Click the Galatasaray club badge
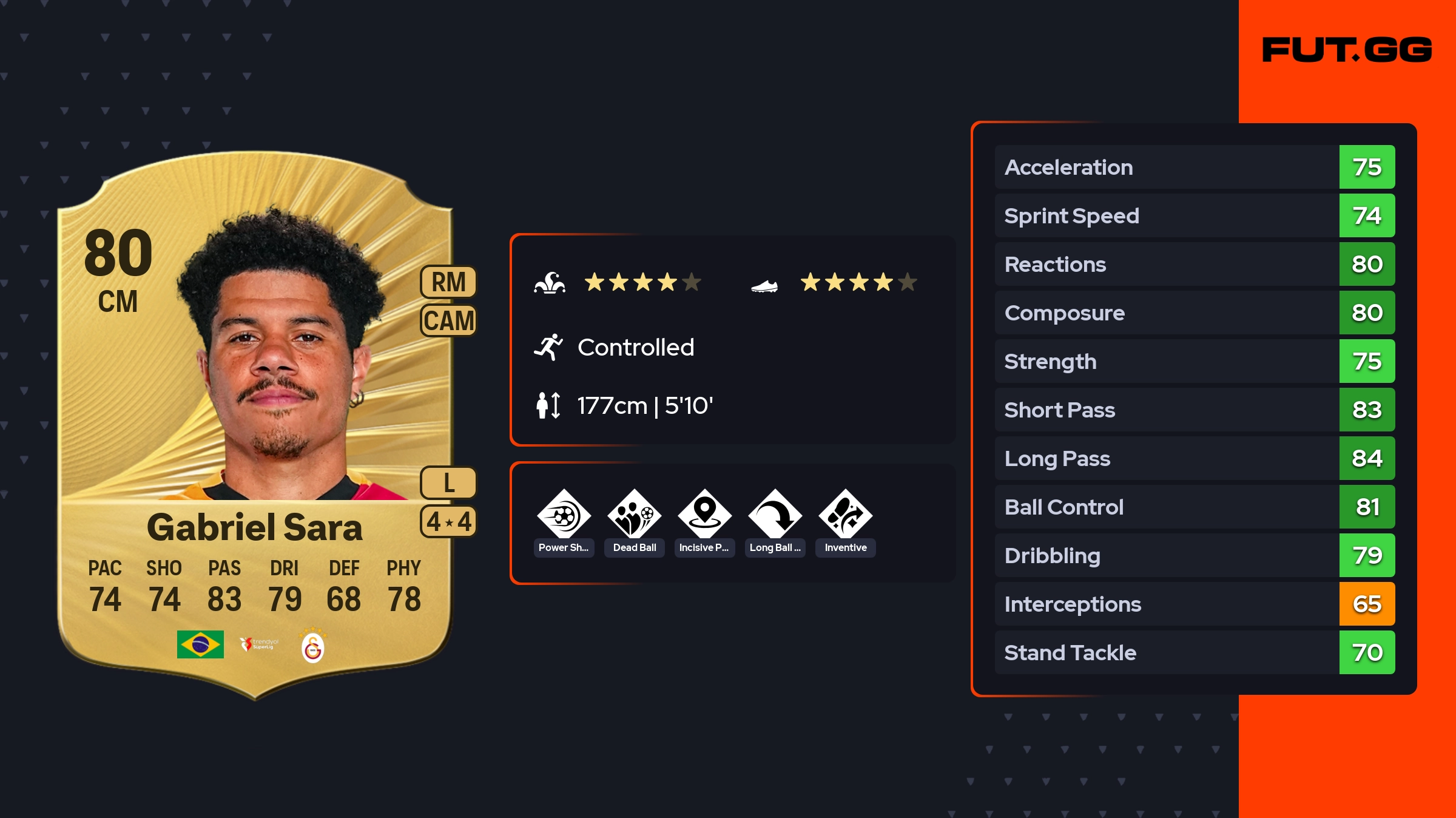This screenshot has width=1456, height=818. click(313, 646)
